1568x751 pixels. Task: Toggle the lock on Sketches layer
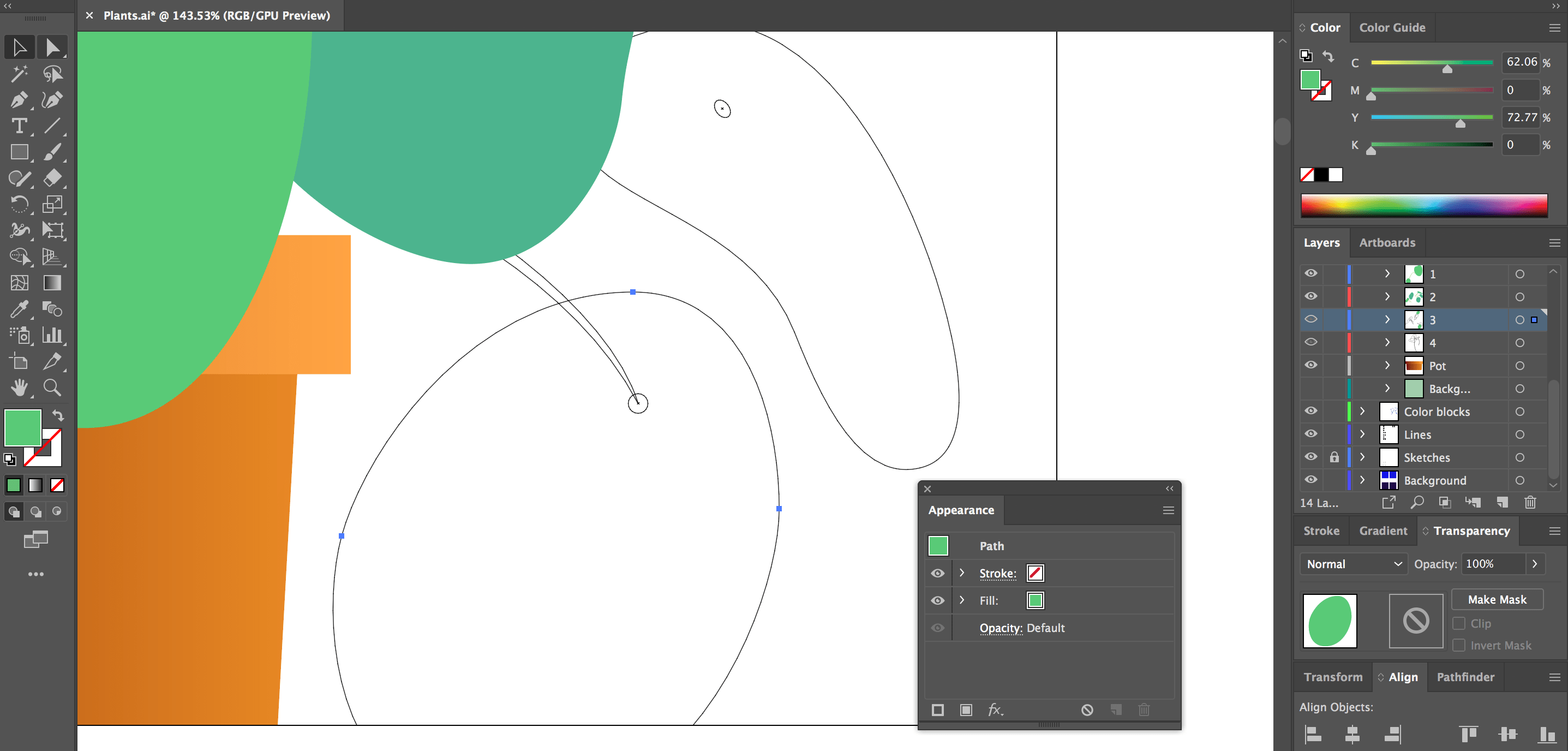coord(1334,457)
